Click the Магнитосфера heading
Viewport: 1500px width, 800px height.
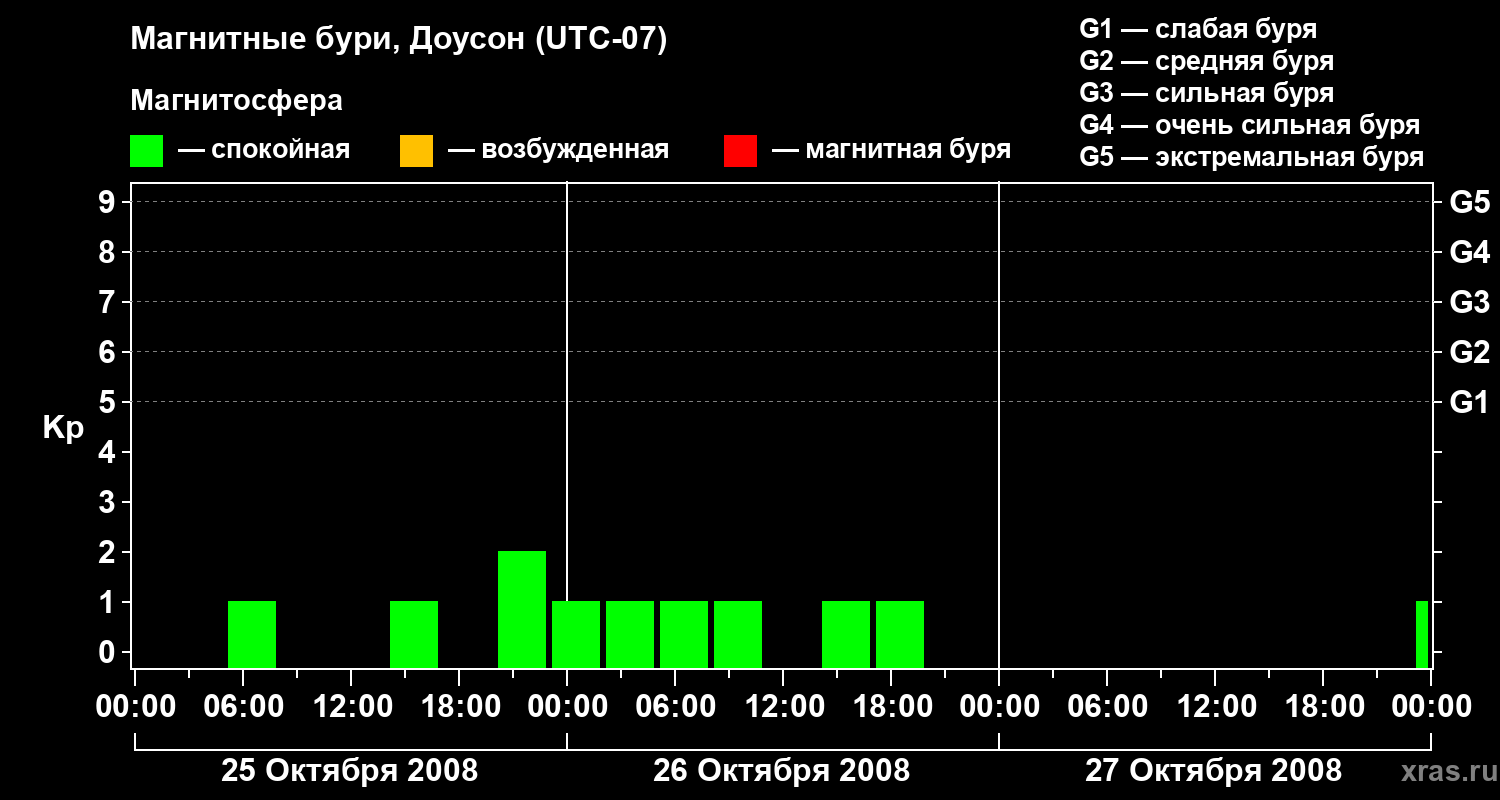236,101
